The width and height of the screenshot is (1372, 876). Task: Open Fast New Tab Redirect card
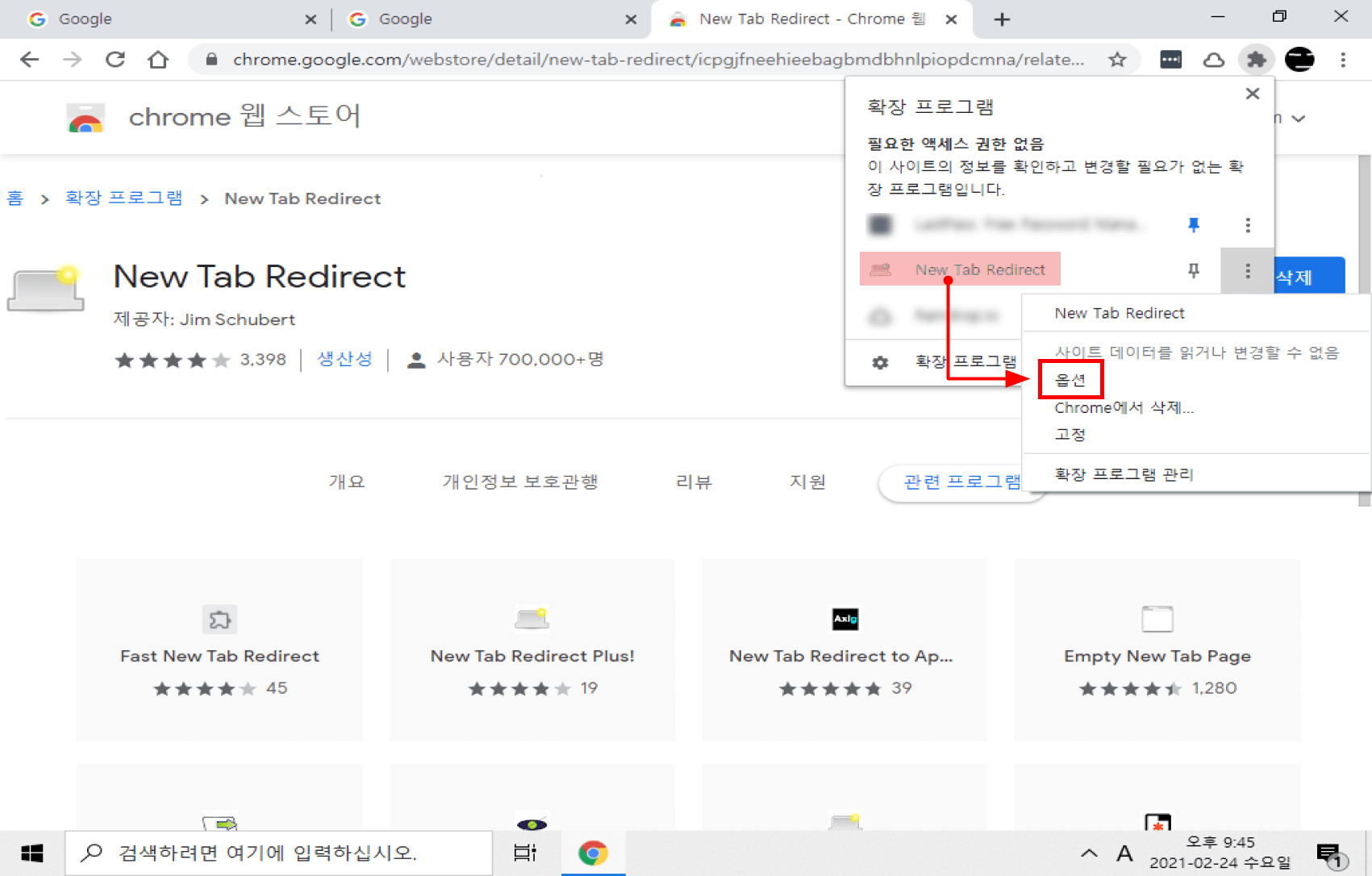click(x=219, y=650)
